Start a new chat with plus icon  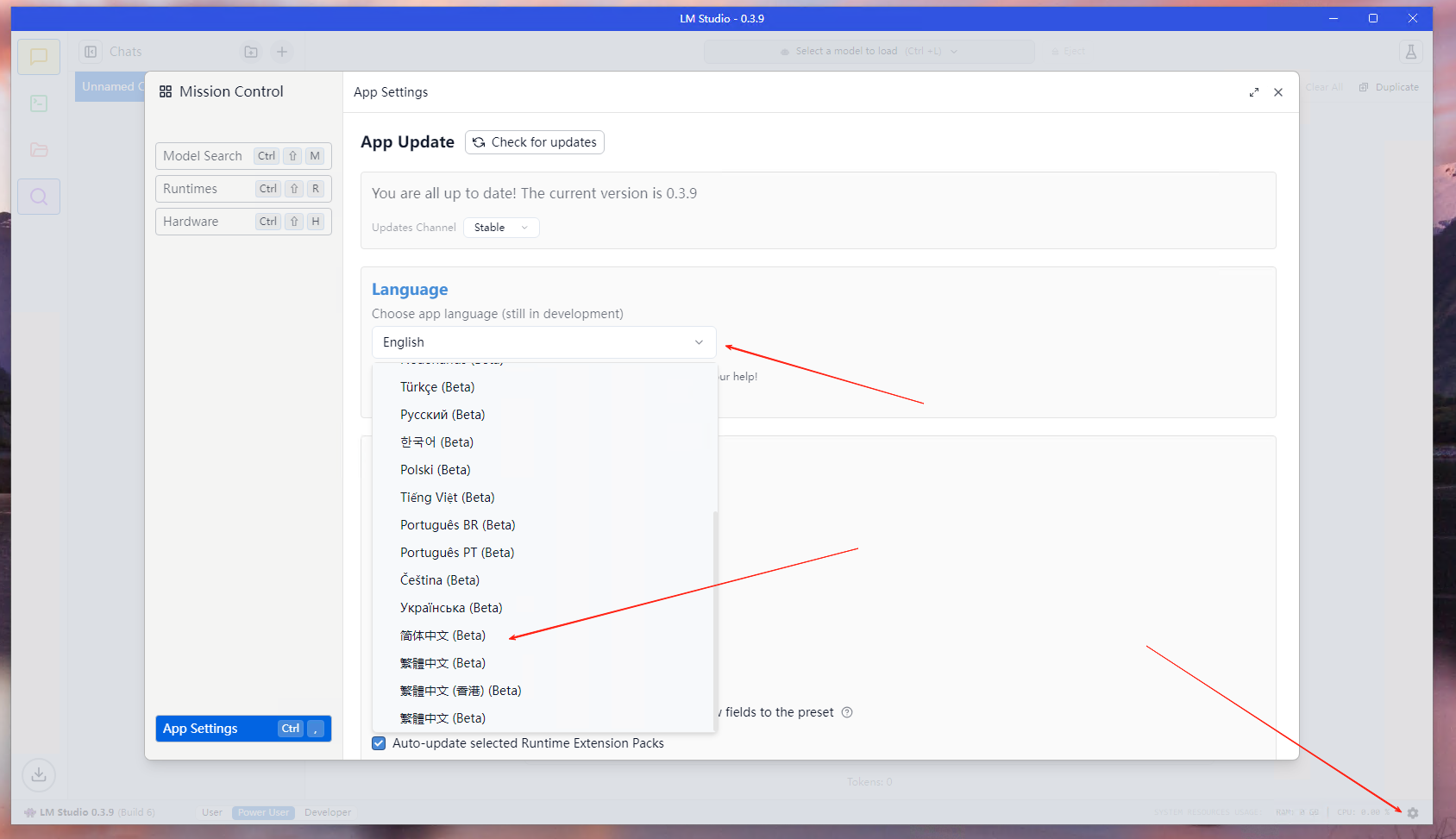282,52
